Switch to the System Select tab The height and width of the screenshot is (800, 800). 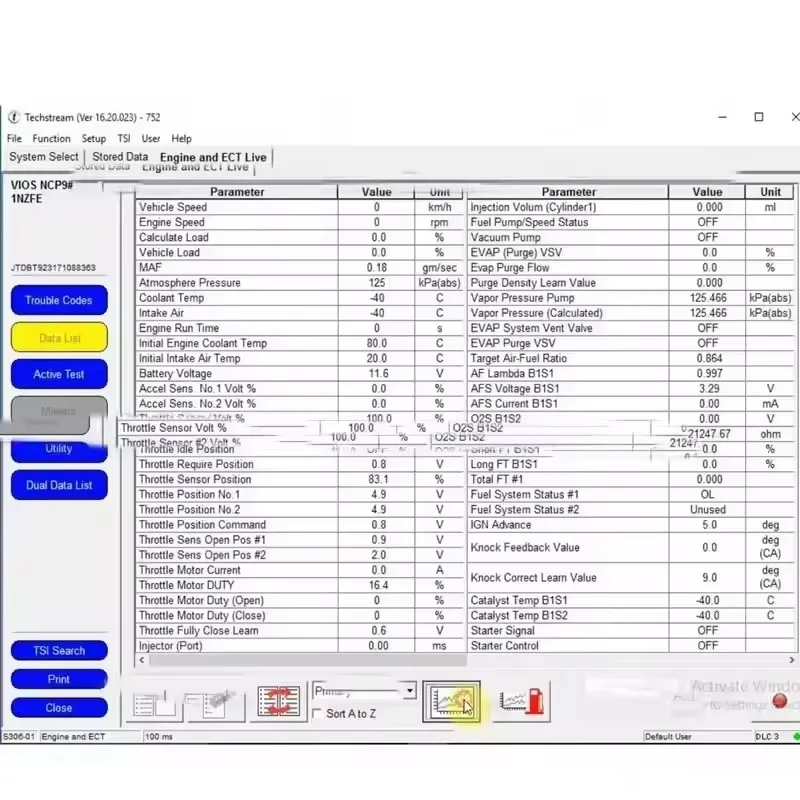click(43, 156)
